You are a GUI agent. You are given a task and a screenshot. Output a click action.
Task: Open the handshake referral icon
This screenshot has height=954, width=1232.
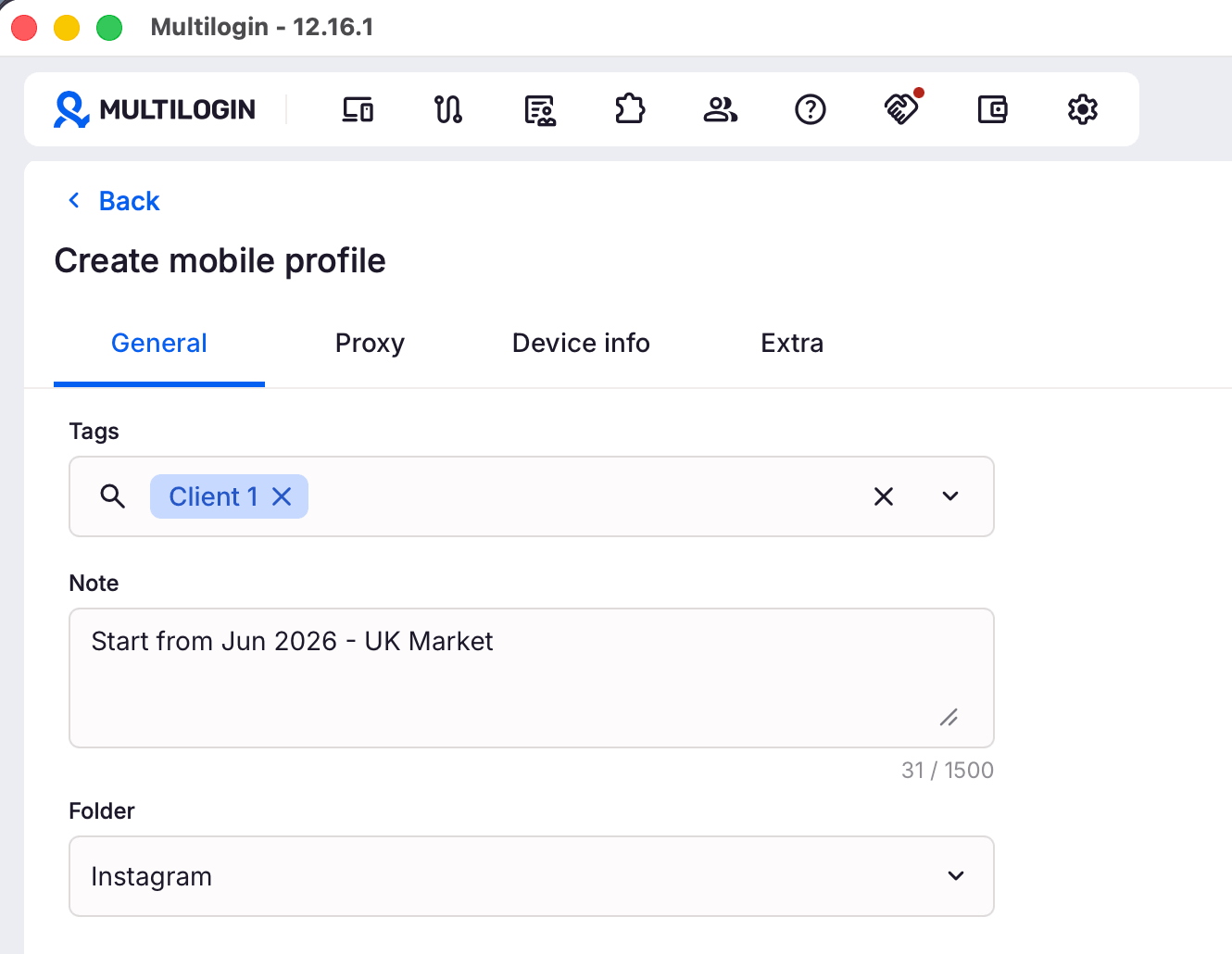(x=901, y=108)
